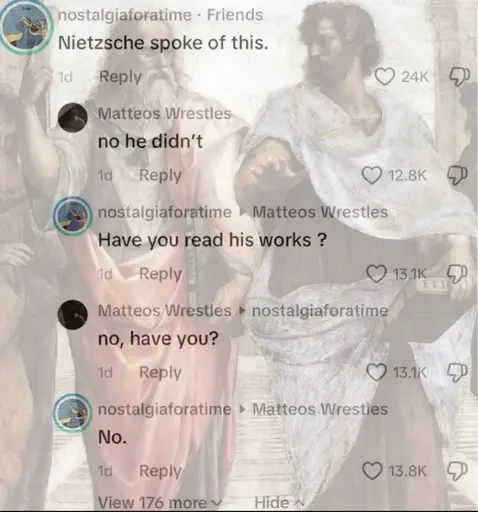
Task: Dislike the final 'No.' reply
Action: pyautogui.click(x=457, y=471)
